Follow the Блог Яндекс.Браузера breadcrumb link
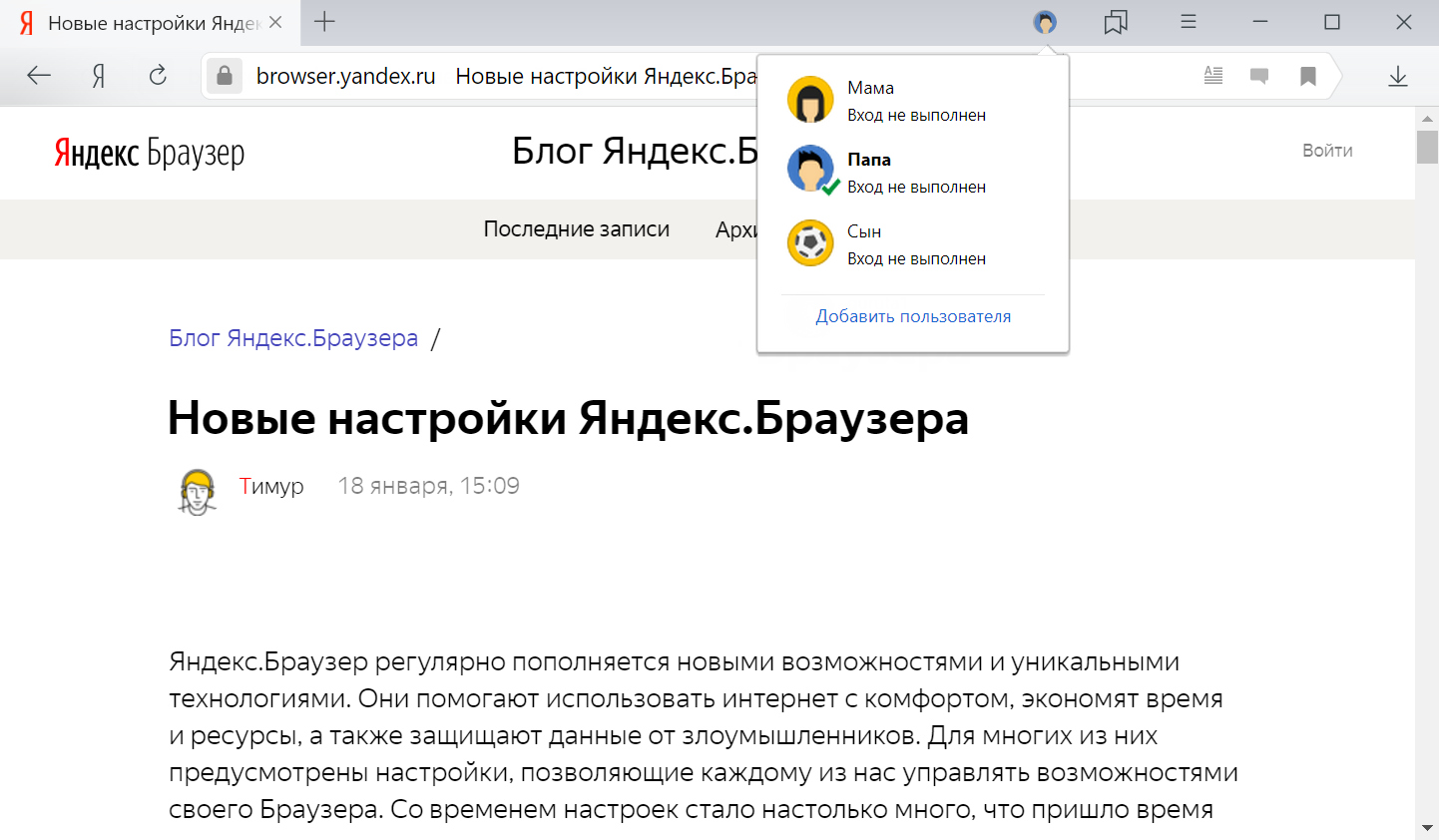Screen dimensions: 1439x840 293,338
